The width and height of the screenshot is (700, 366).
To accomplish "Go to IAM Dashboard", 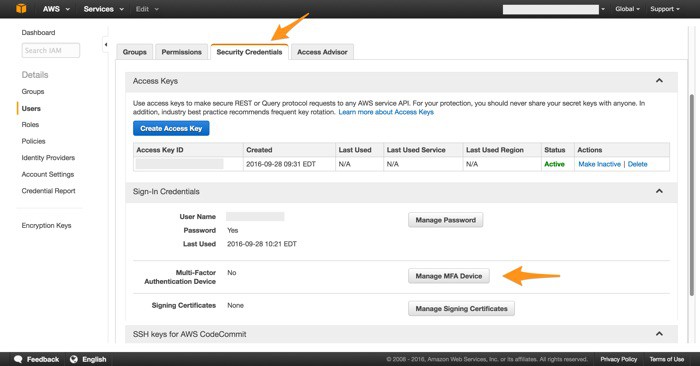I will 38,33.
